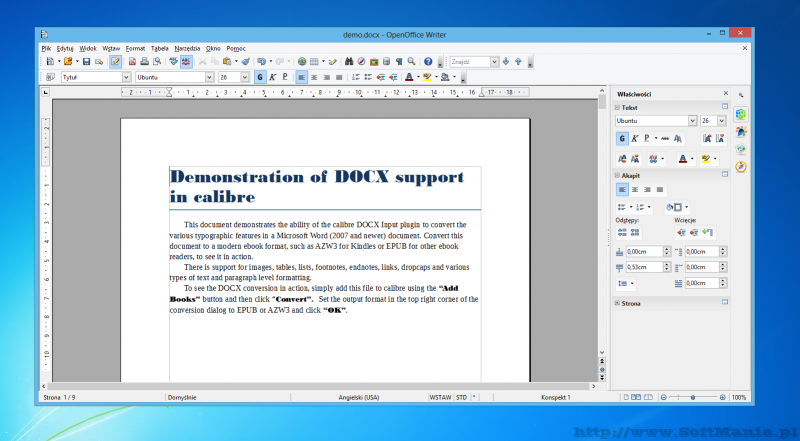Screen dimensions: 800x441
Task: Open Styles and Formatting icon
Action: pyautogui.click(x=50, y=77)
